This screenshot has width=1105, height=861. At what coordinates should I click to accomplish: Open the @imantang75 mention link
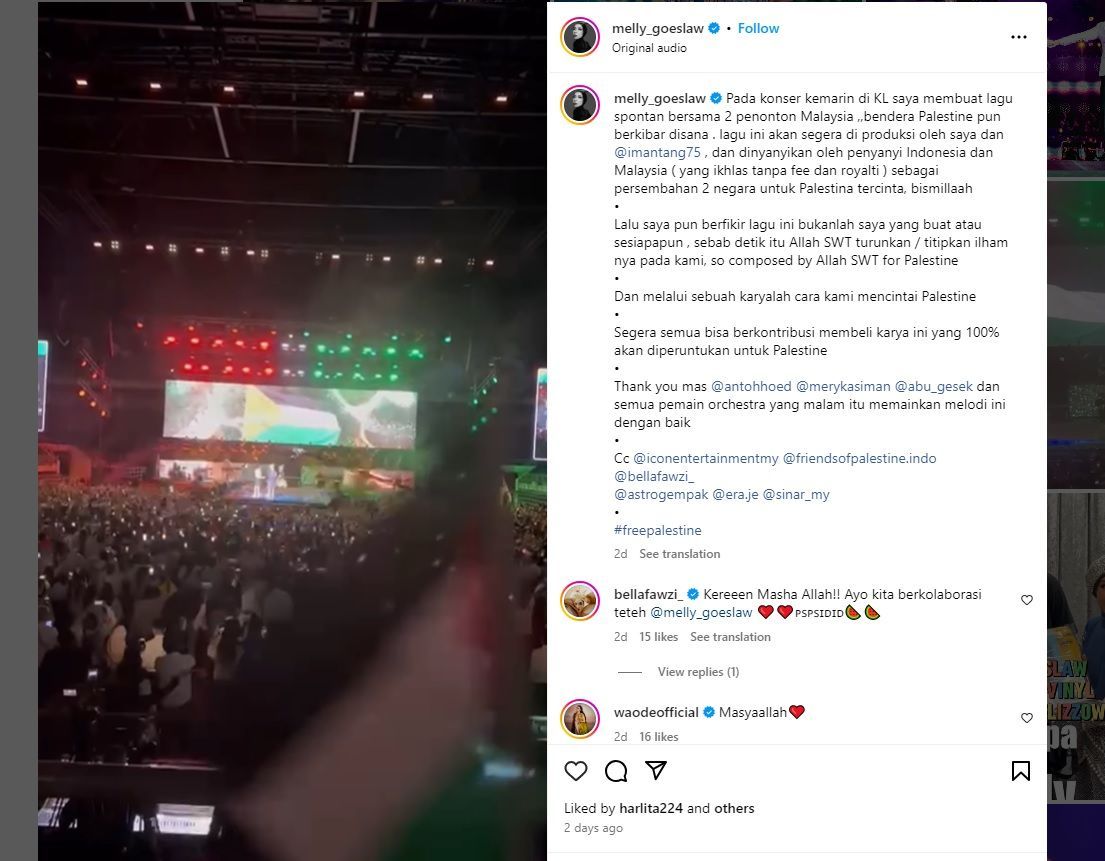[x=658, y=152]
